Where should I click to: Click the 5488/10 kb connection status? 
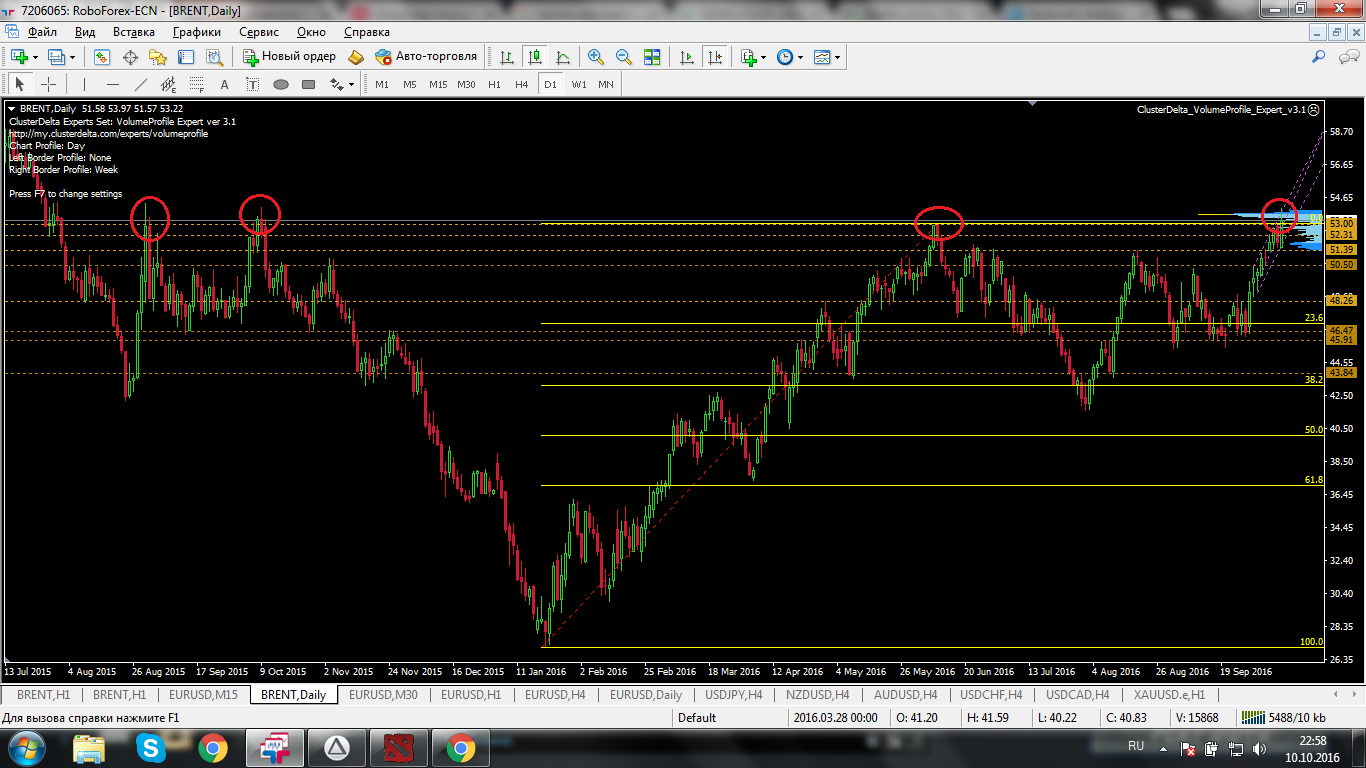[1282, 717]
